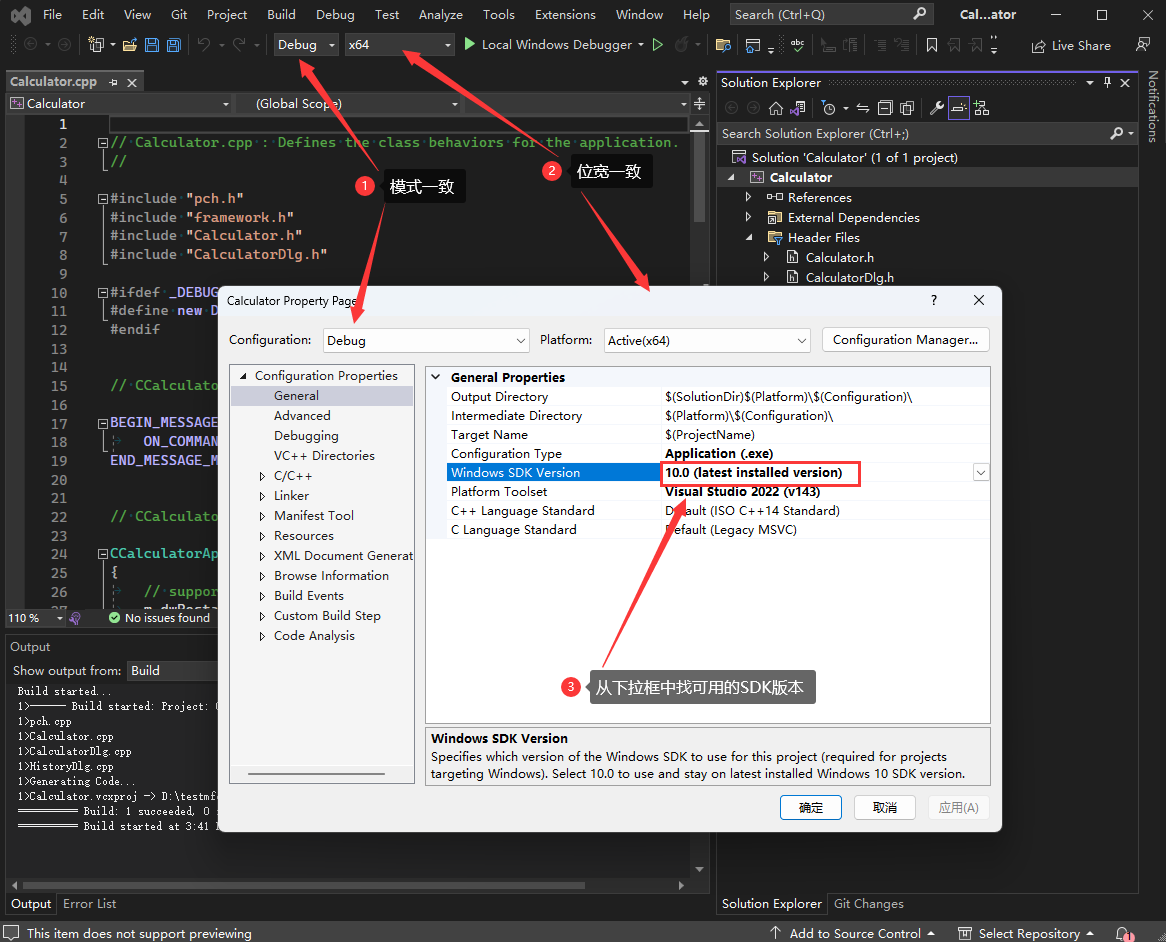Click Add to Source Control in status bar
The width and height of the screenshot is (1166, 942).
coord(854,933)
